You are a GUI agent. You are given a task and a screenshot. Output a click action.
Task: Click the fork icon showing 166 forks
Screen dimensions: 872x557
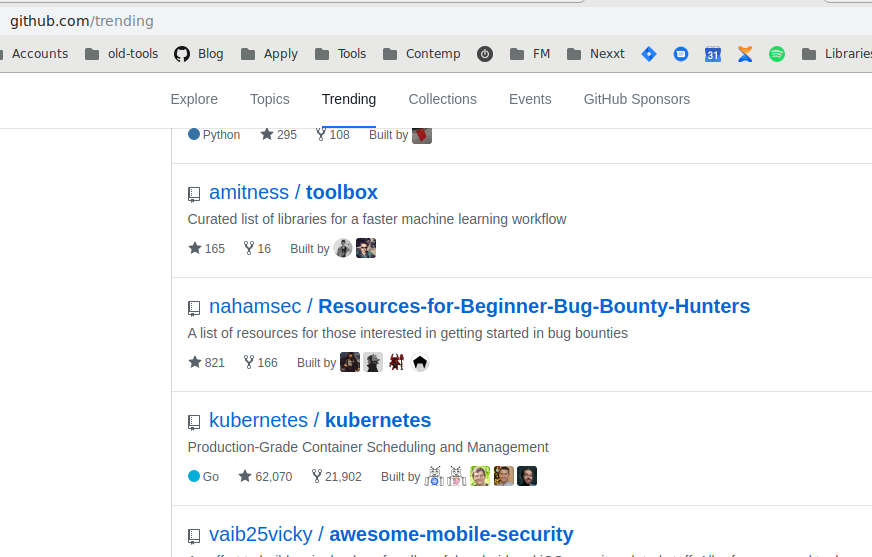point(249,362)
